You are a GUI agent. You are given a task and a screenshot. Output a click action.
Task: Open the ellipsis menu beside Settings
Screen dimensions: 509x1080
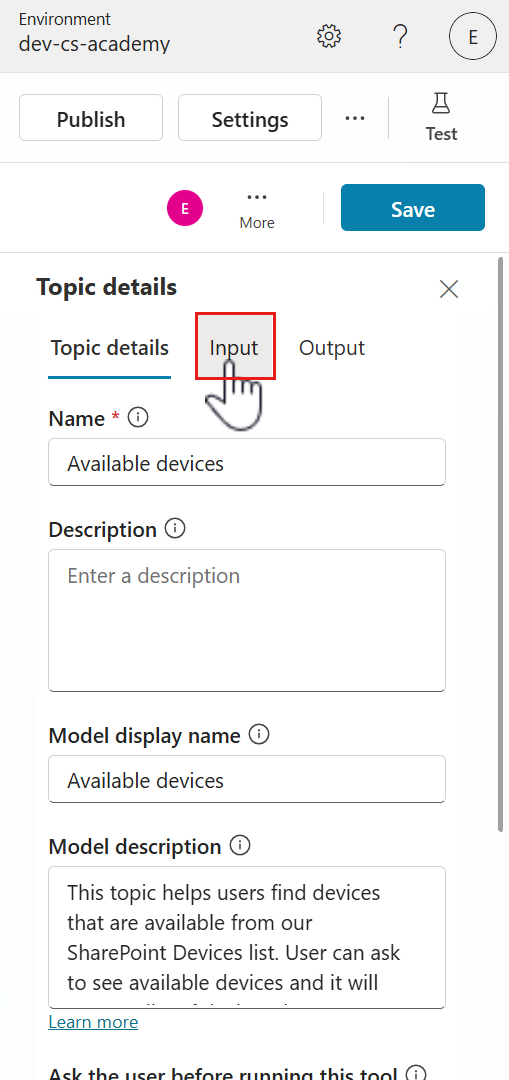click(355, 118)
